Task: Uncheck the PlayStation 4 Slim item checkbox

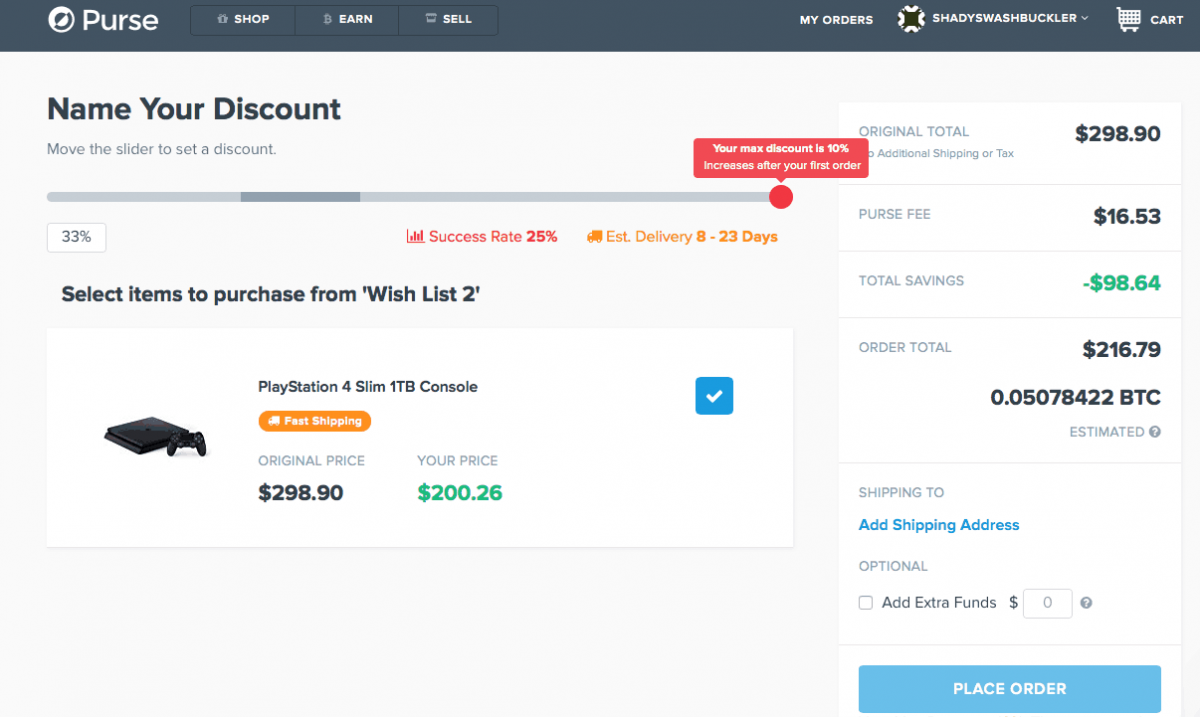Action: pos(714,396)
